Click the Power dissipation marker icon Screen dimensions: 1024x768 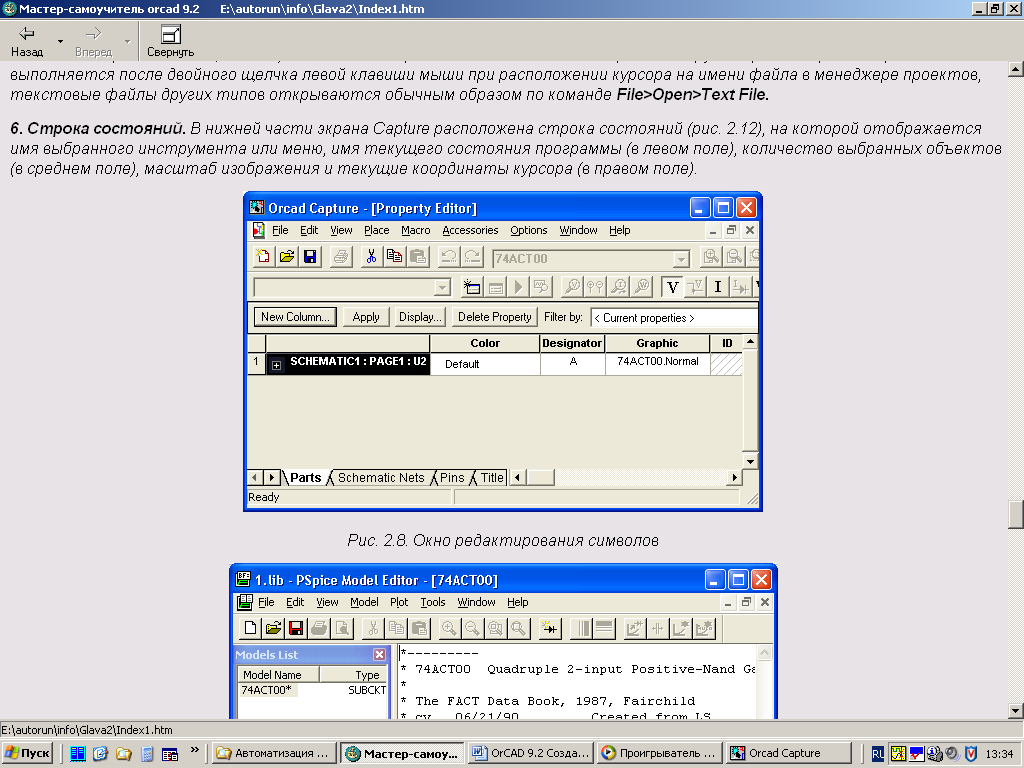(x=642, y=287)
